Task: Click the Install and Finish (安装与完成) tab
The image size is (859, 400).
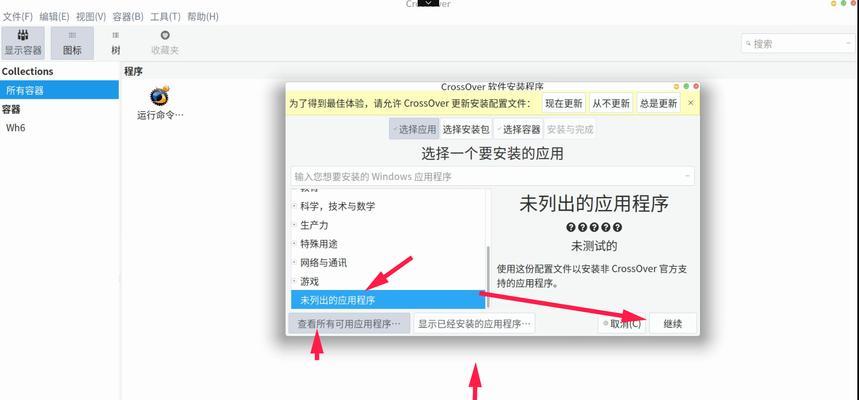Action: point(569,130)
